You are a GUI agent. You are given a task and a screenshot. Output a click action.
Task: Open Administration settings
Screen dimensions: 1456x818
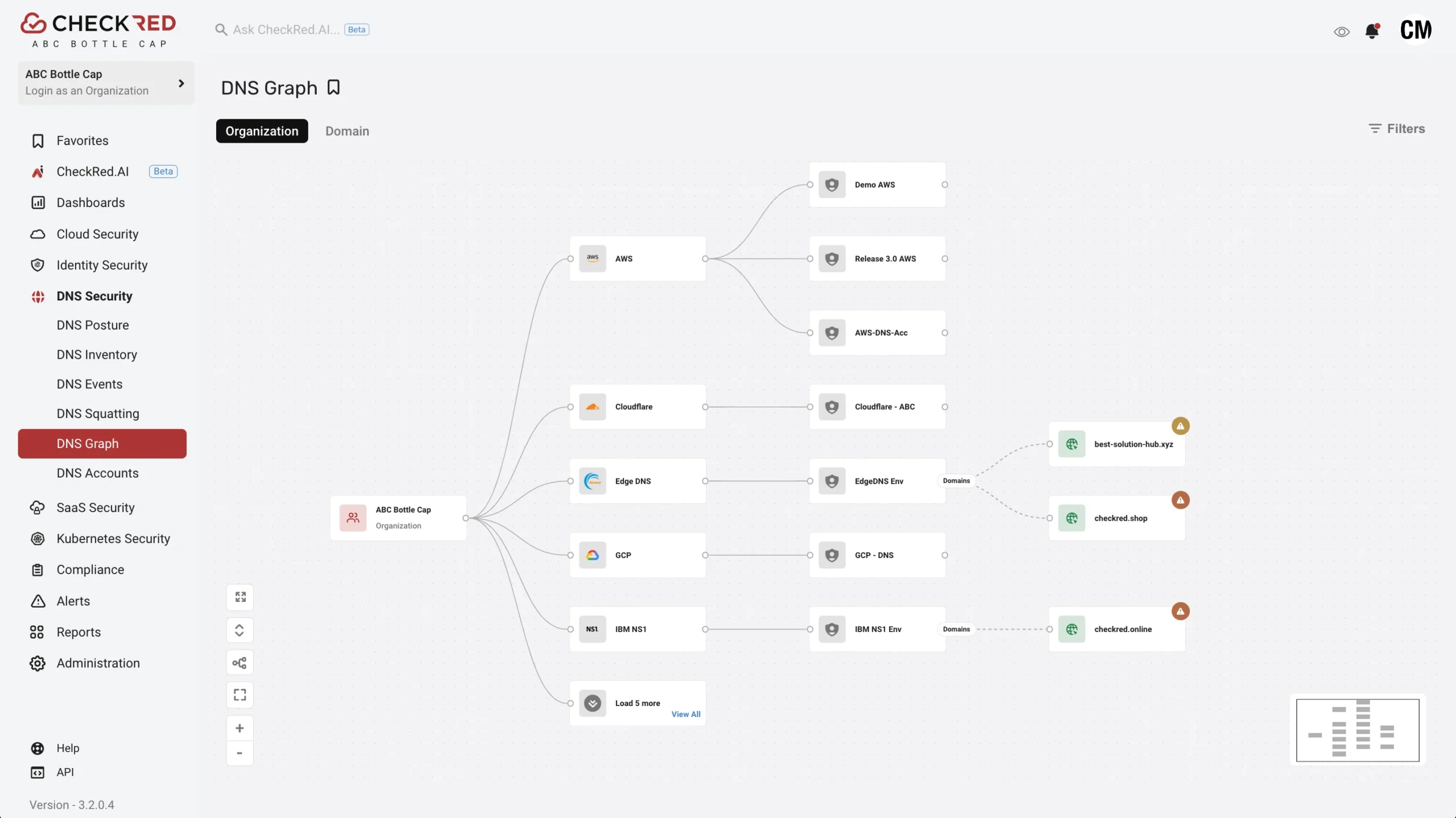tap(98, 663)
